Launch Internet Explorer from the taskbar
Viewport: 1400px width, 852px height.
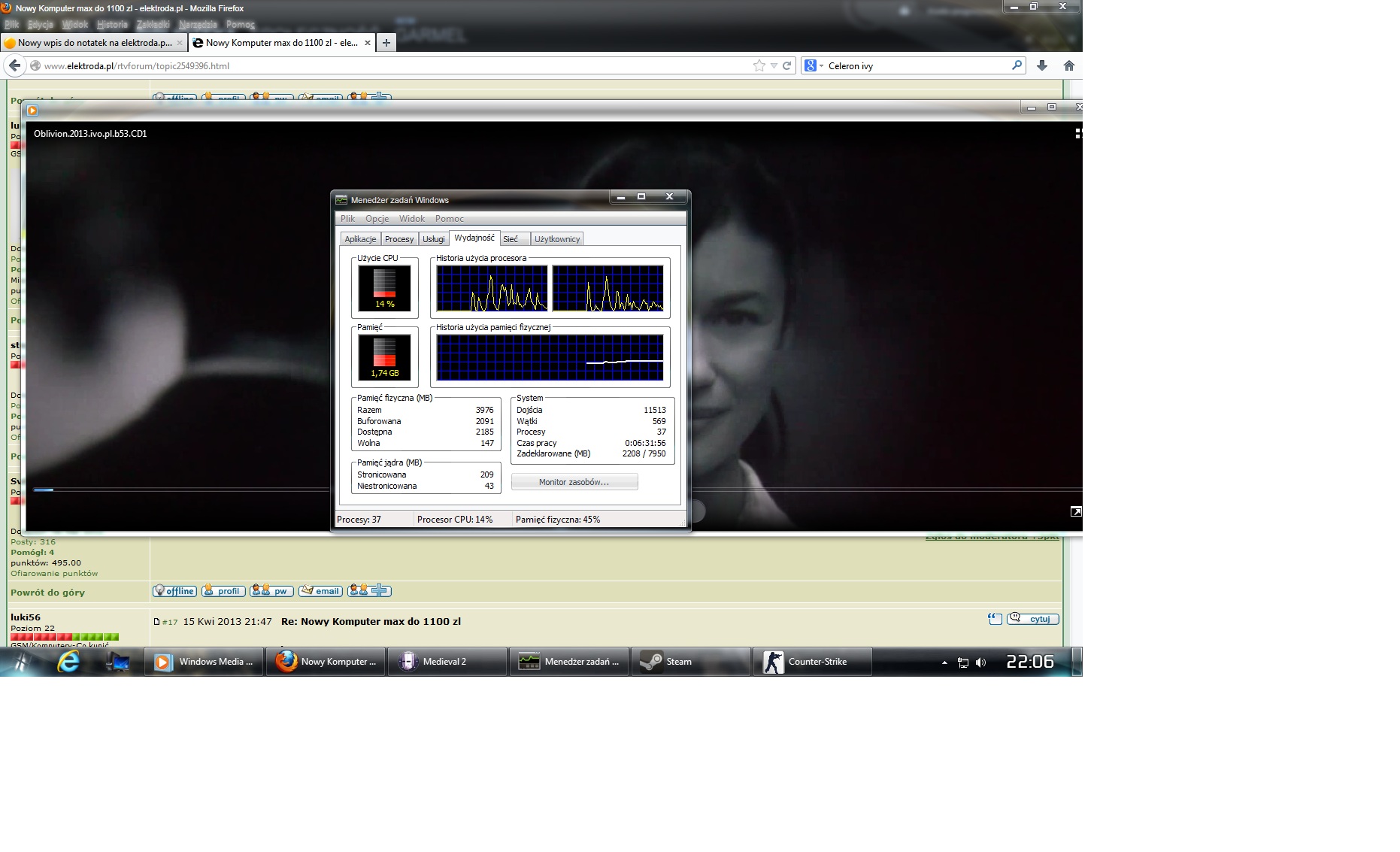point(69,662)
